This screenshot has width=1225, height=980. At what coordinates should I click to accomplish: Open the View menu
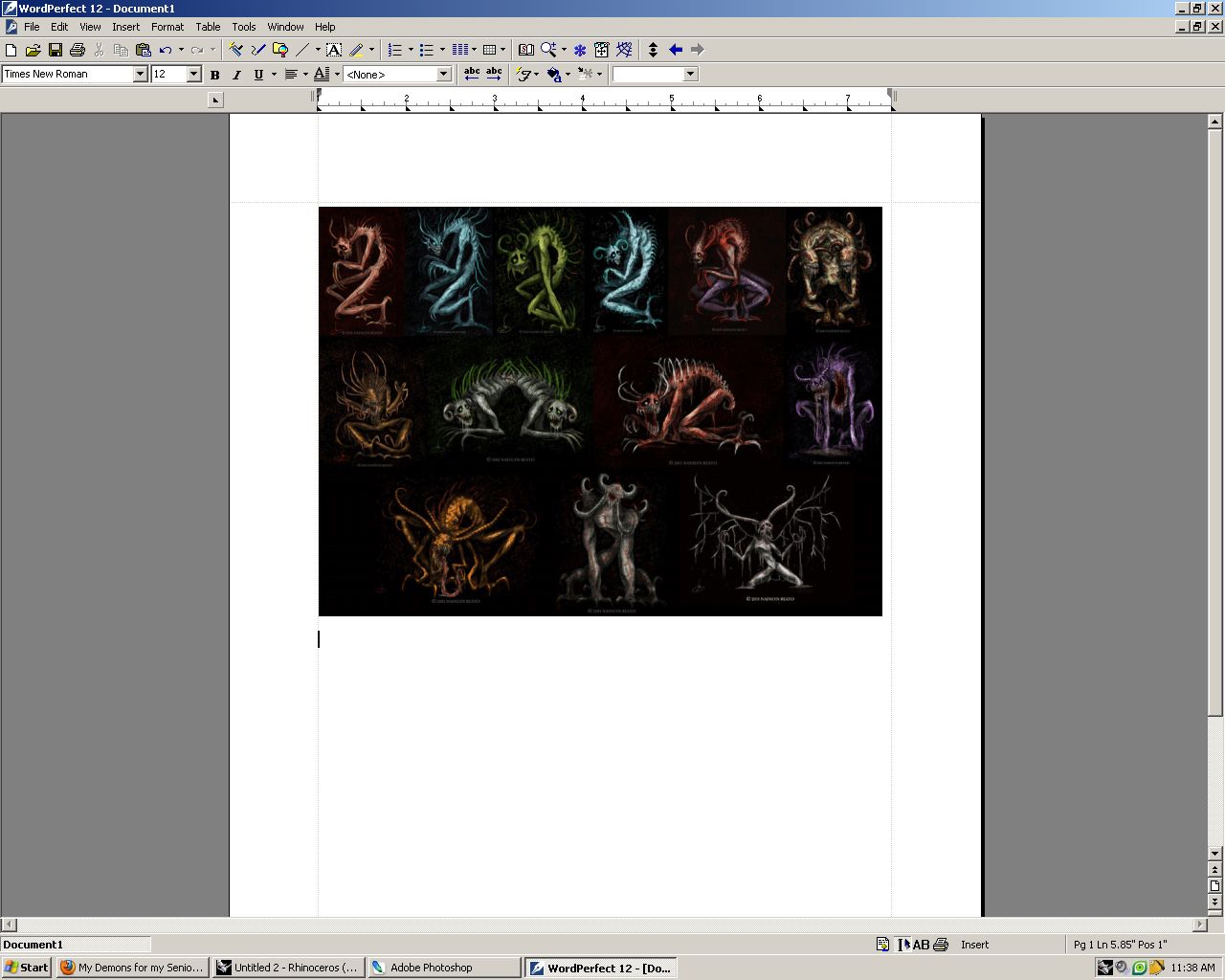90,27
